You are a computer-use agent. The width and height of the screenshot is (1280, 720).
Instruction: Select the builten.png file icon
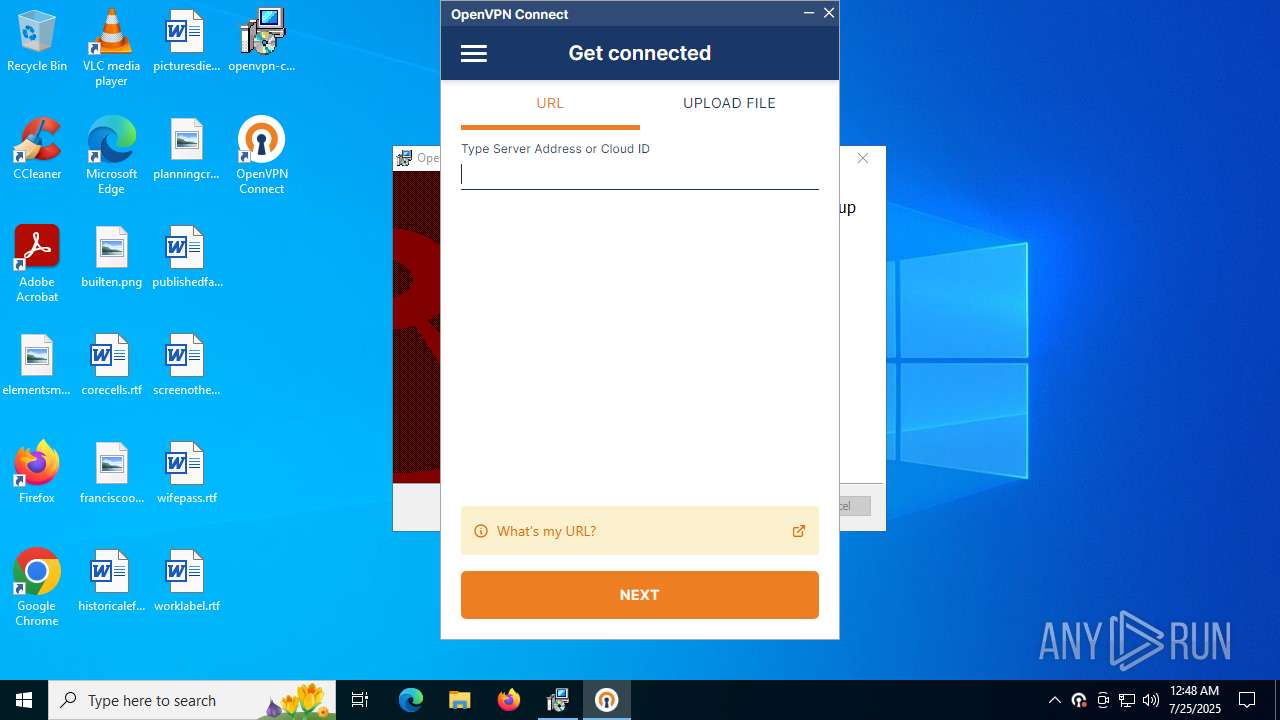point(111,257)
